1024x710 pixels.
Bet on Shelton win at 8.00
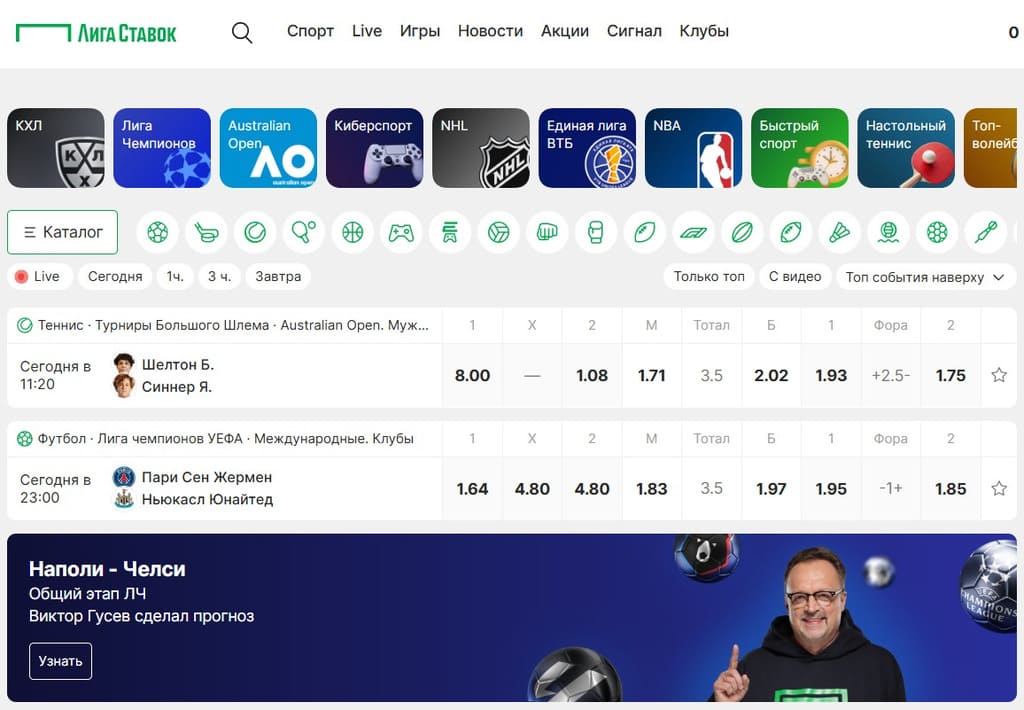tap(472, 376)
